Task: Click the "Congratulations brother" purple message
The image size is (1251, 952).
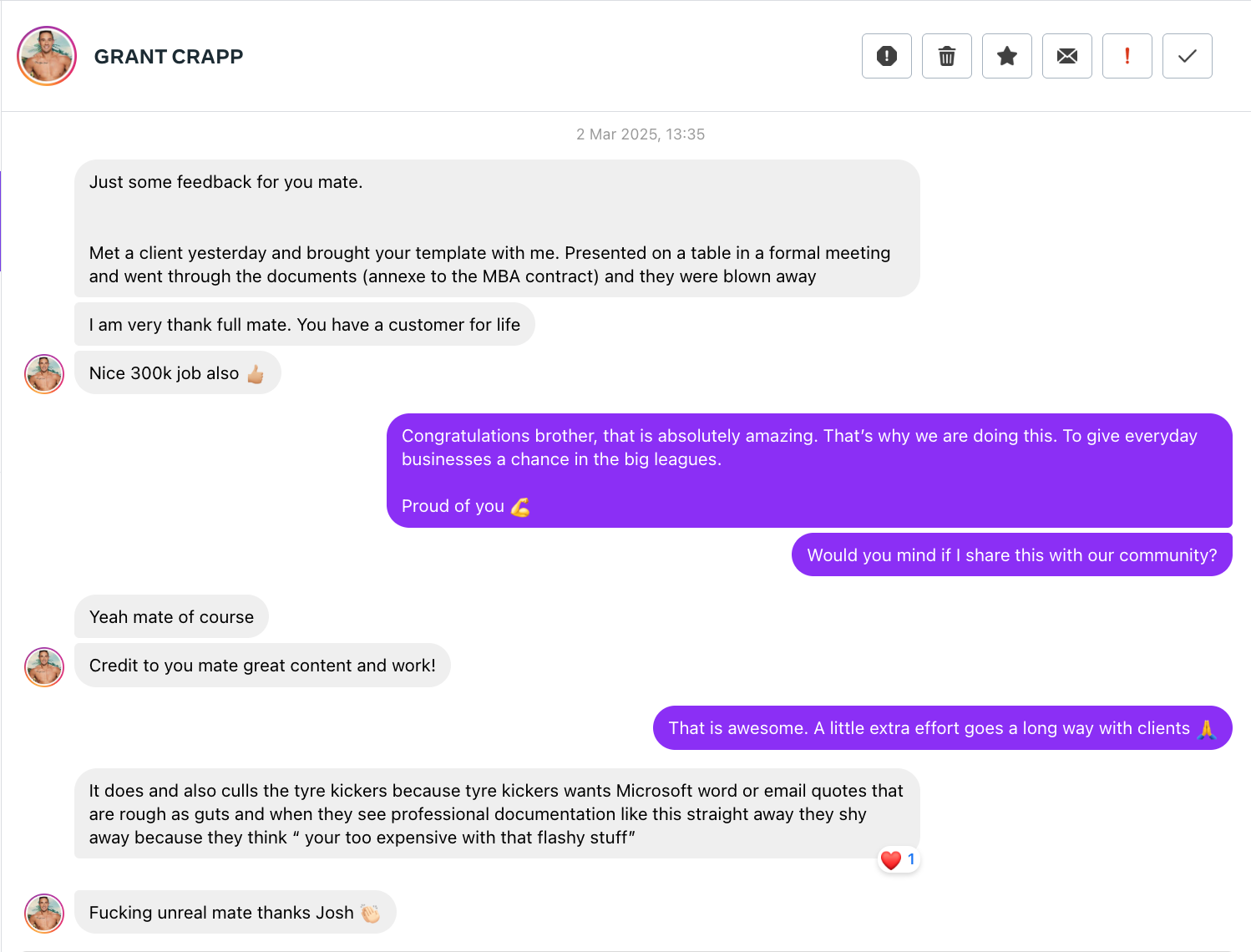Action: pos(808,470)
